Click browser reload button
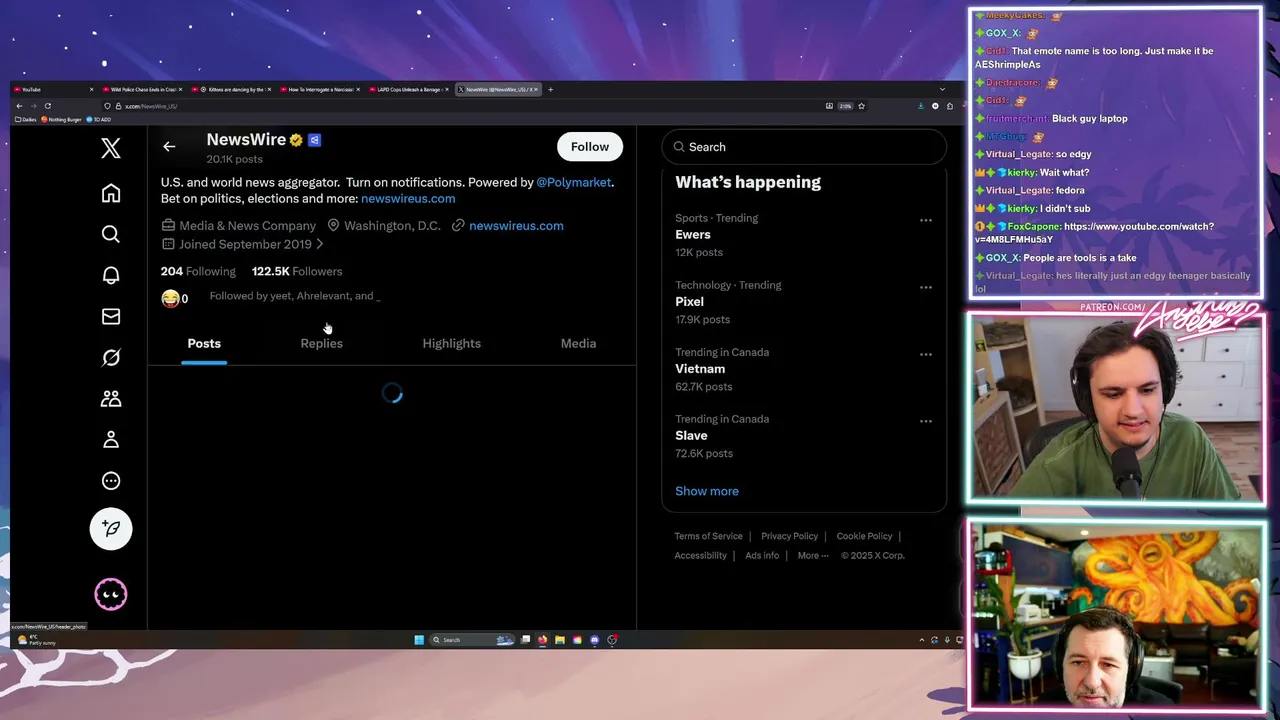The width and height of the screenshot is (1280, 720). click(47, 106)
